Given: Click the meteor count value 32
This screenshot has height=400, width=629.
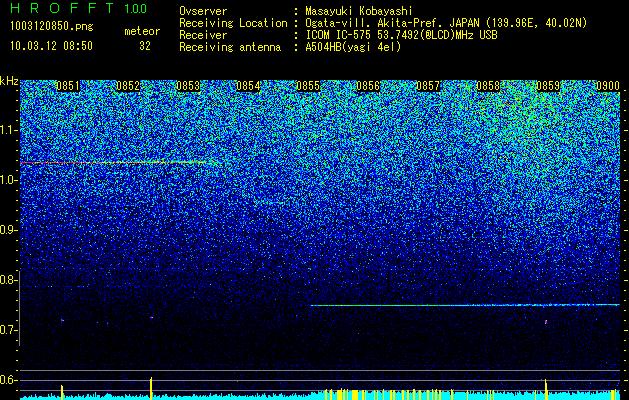Looking at the screenshot, I should click(x=145, y=46).
